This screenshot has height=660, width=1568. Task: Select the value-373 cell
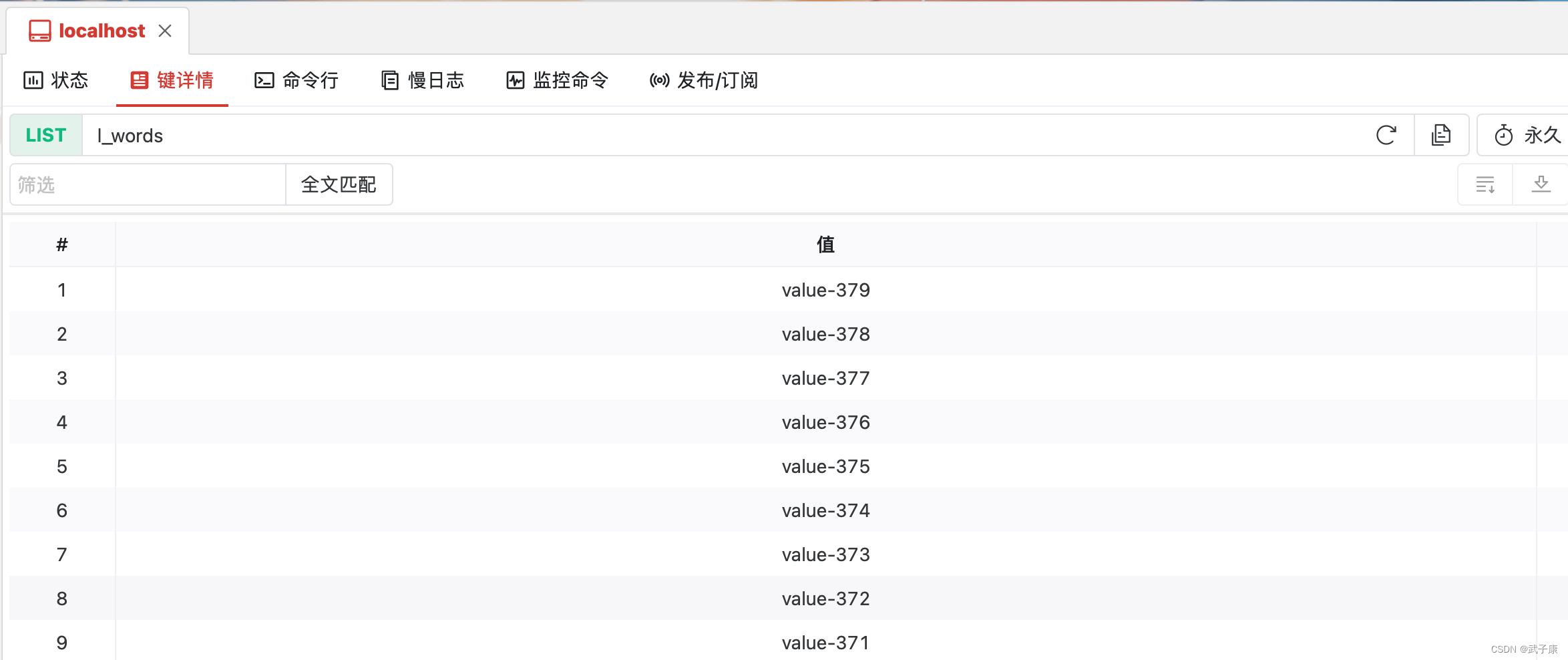pos(825,554)
